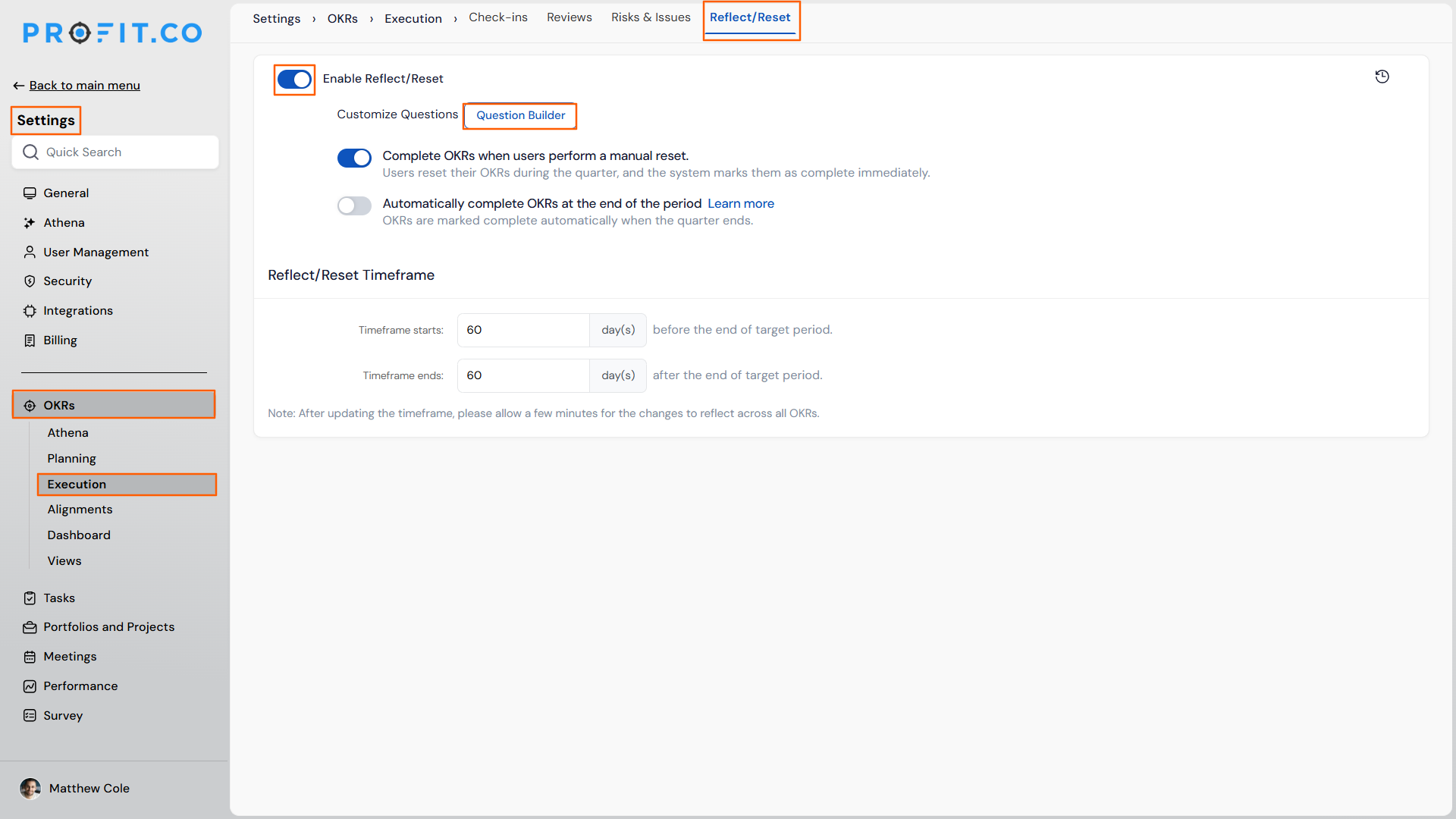Click the Profit.co logo
The image size is (1456, 819).
point(112,33)
